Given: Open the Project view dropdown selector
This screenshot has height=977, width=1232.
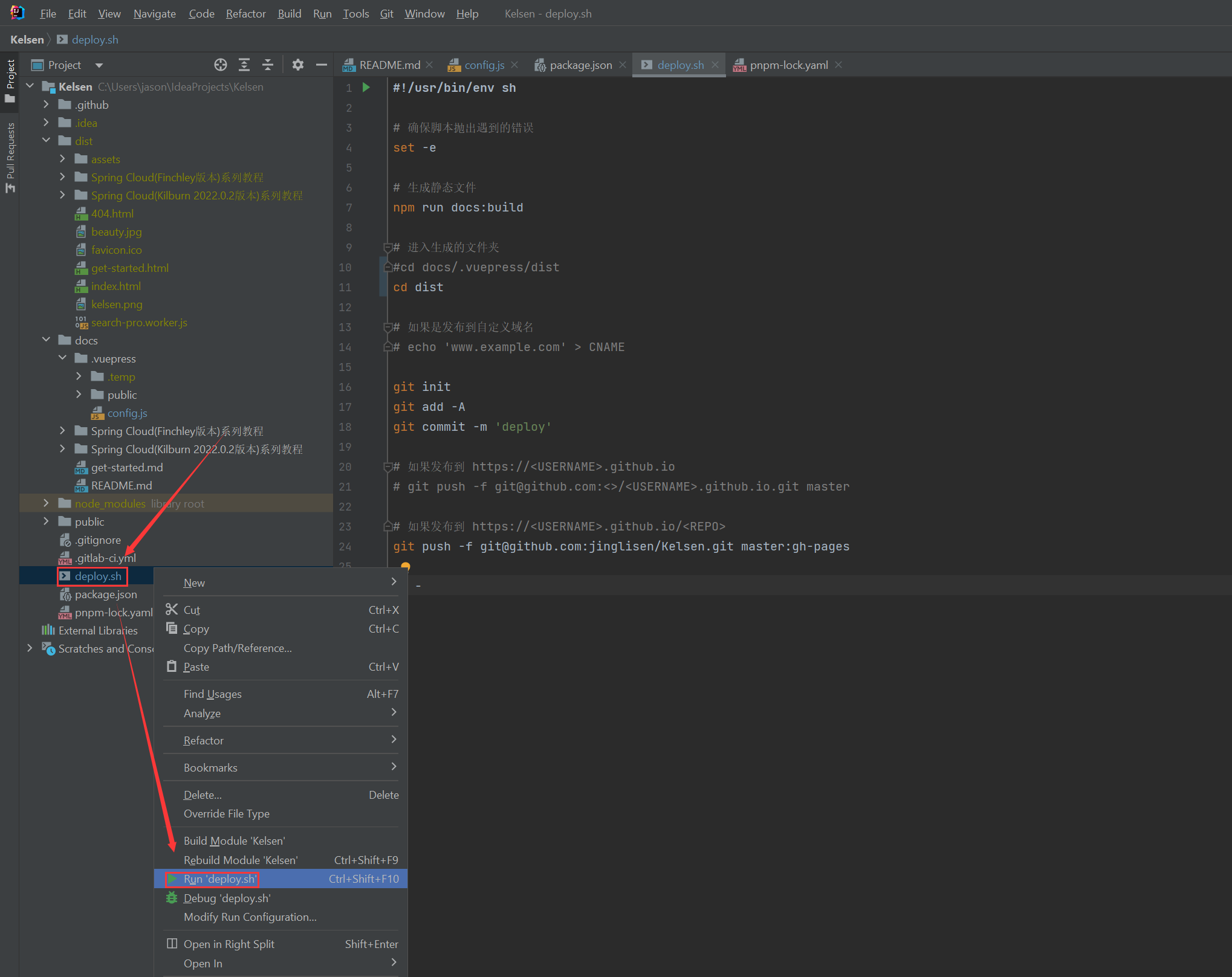Looking at the screenshot, I should tap(99, 65).
